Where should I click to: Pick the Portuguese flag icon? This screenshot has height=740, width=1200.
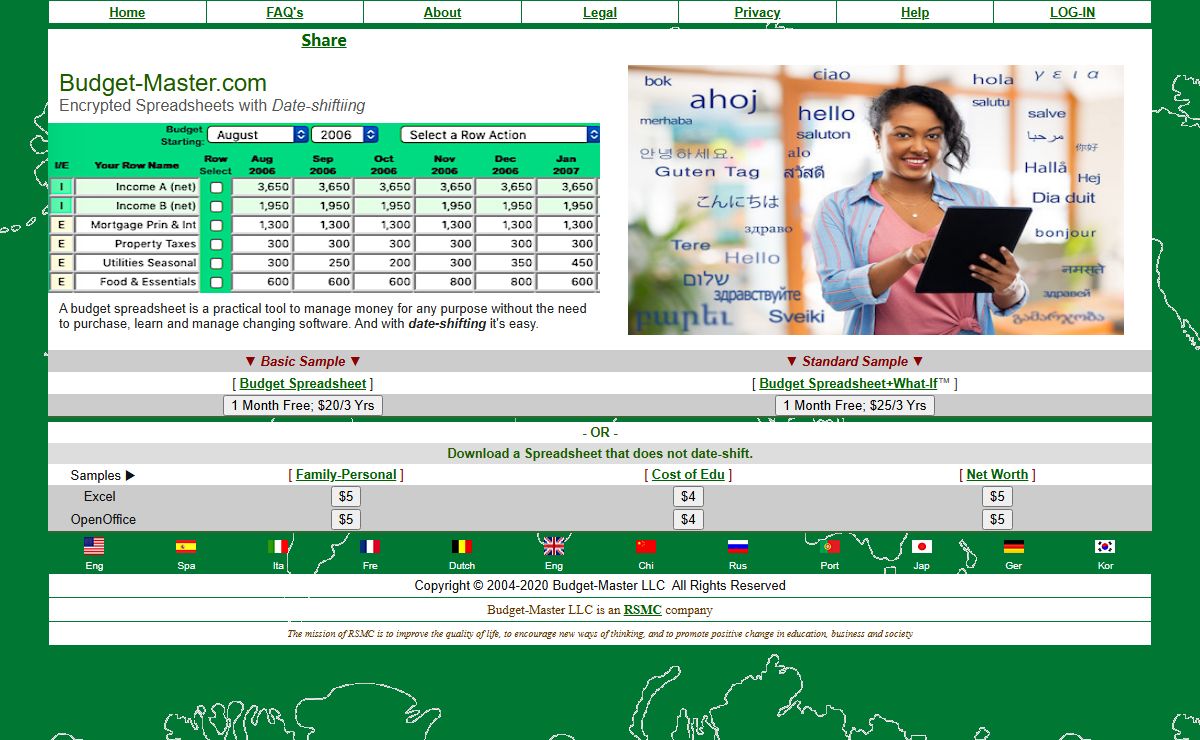(x=830, y=546)
